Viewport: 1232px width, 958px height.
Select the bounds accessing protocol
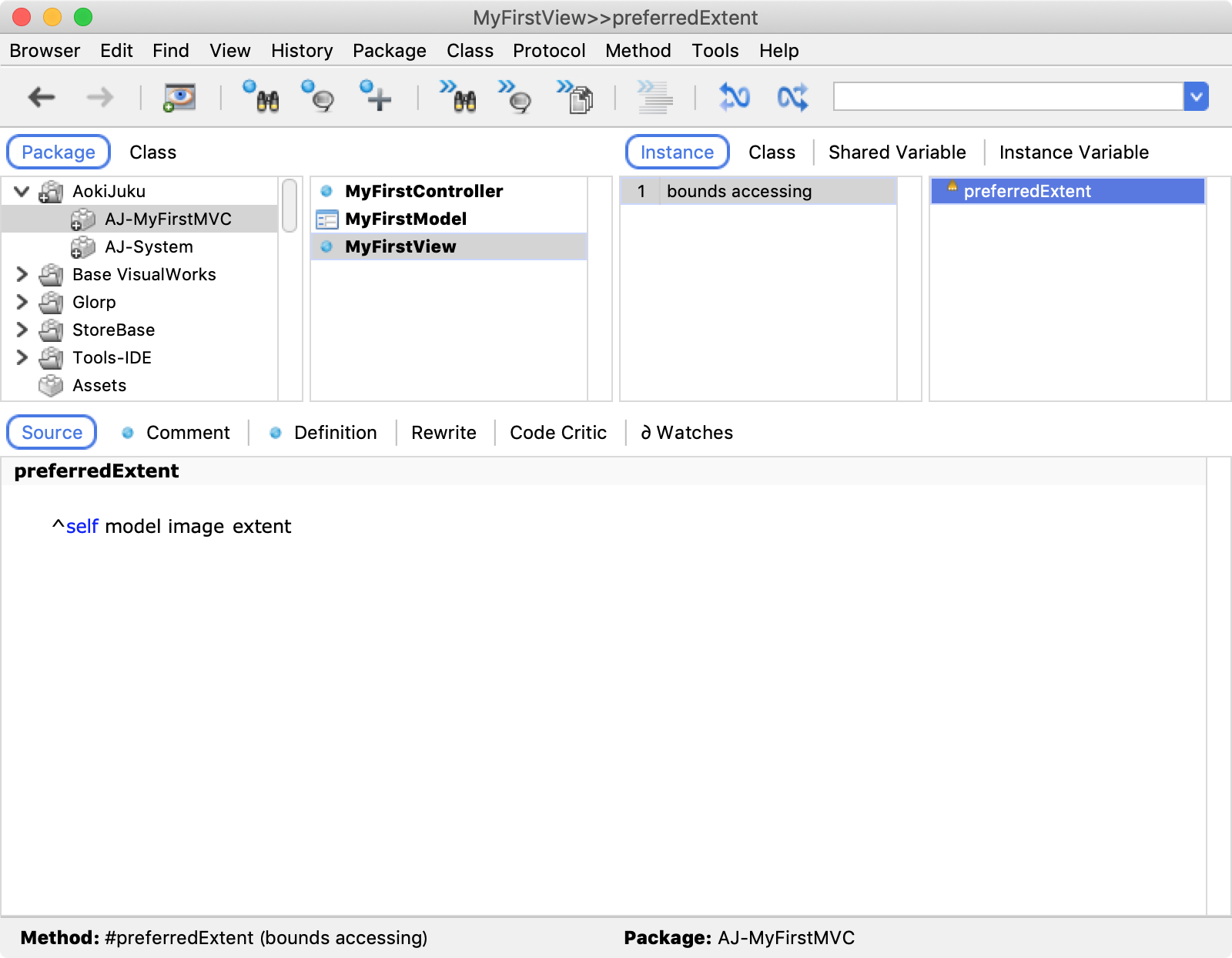point(739,191)
